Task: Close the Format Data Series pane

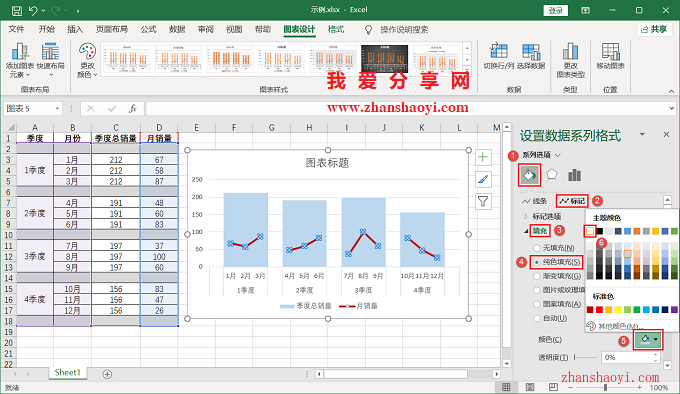Action: pos(666,135)
